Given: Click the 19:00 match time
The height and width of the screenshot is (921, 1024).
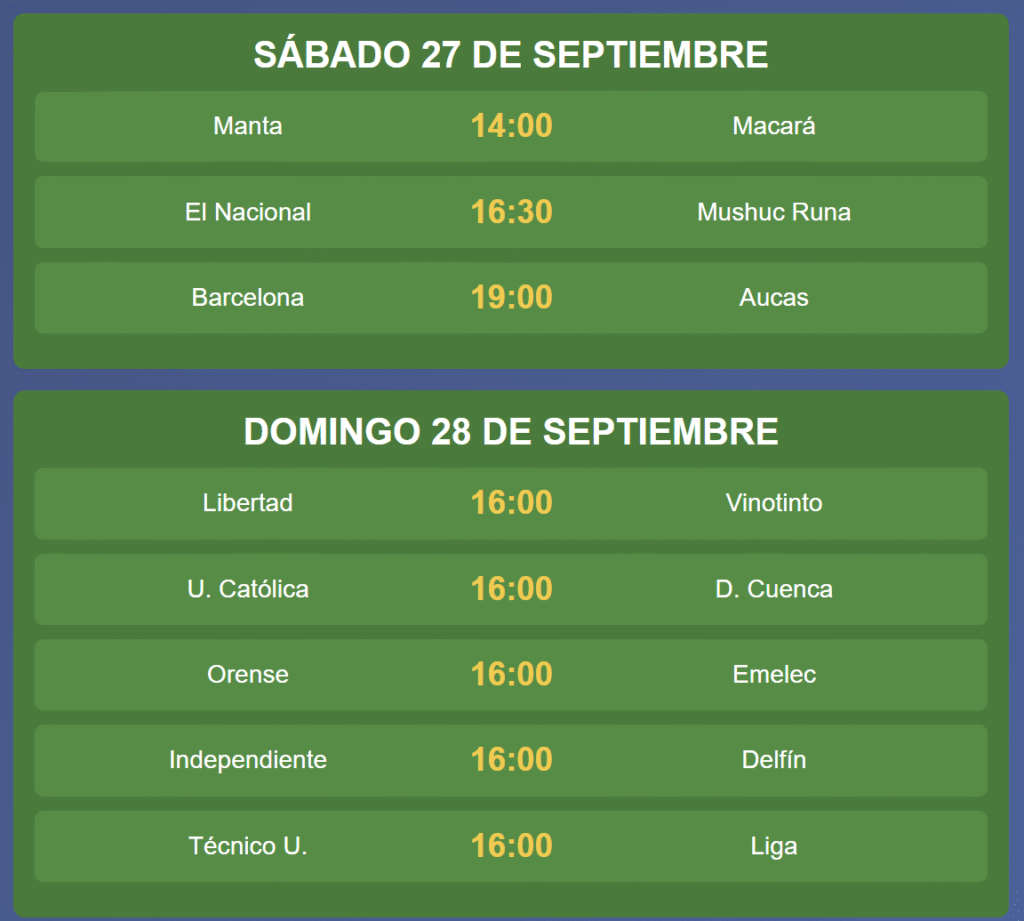Looking at the screenshot, I should click(511, 297).
